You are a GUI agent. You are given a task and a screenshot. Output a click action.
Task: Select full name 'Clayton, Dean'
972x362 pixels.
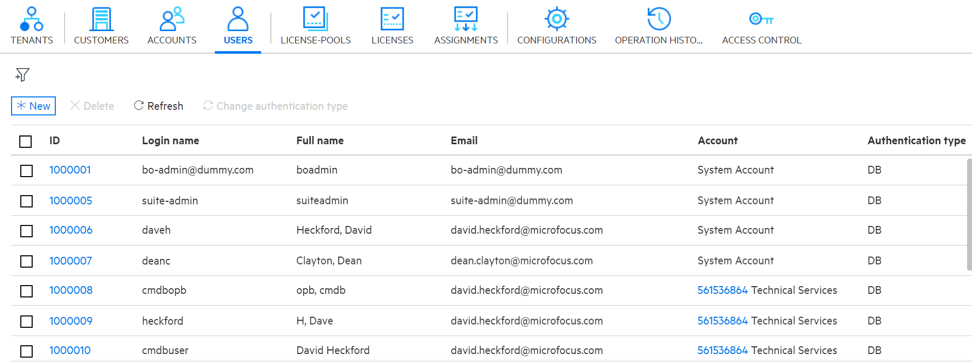[x=329, y=260]
